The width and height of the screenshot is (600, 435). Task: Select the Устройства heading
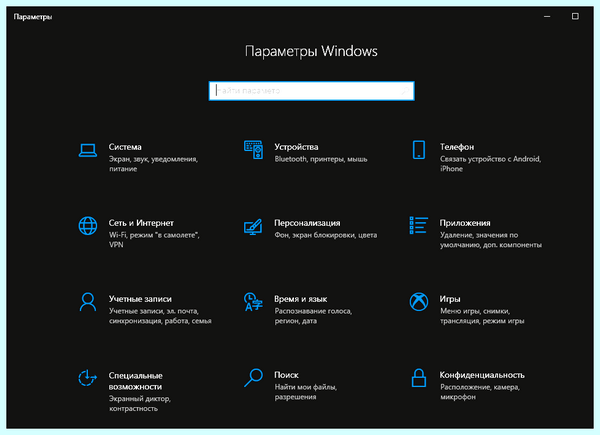[x=296, y=147]
